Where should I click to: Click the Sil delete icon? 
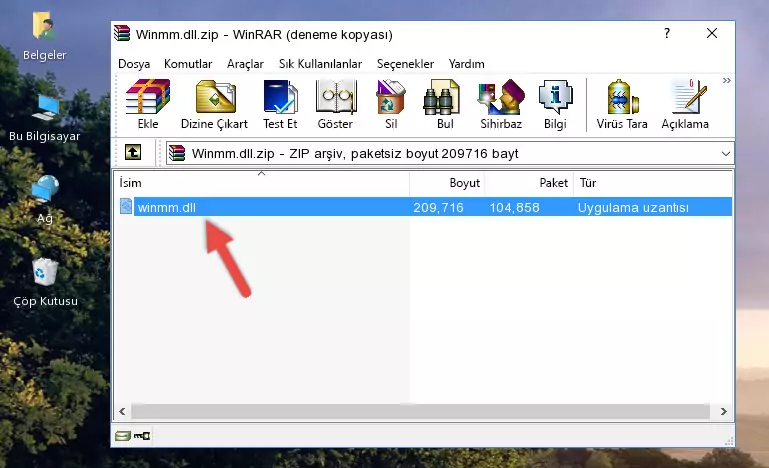click(x=391, y=104)
